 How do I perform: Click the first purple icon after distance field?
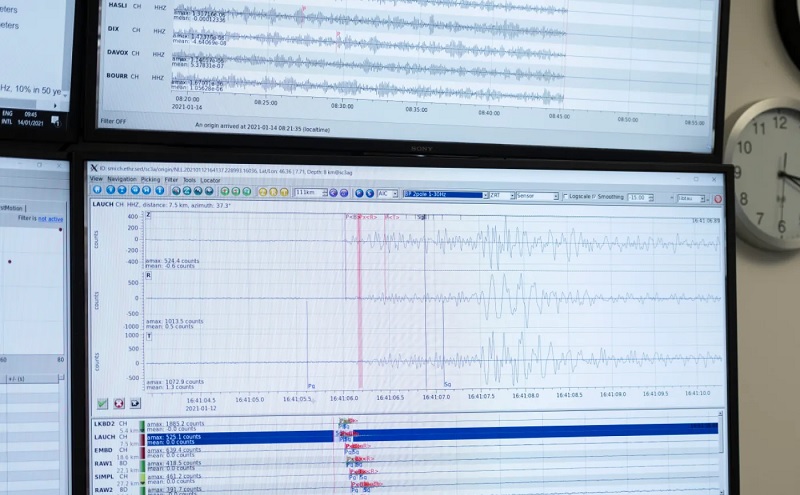coord(333,193)
